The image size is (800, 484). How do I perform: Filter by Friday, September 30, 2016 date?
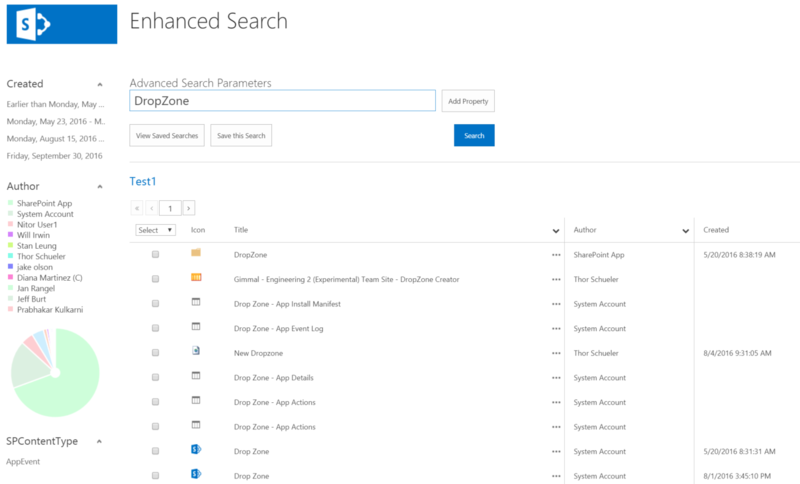point(55,156)
